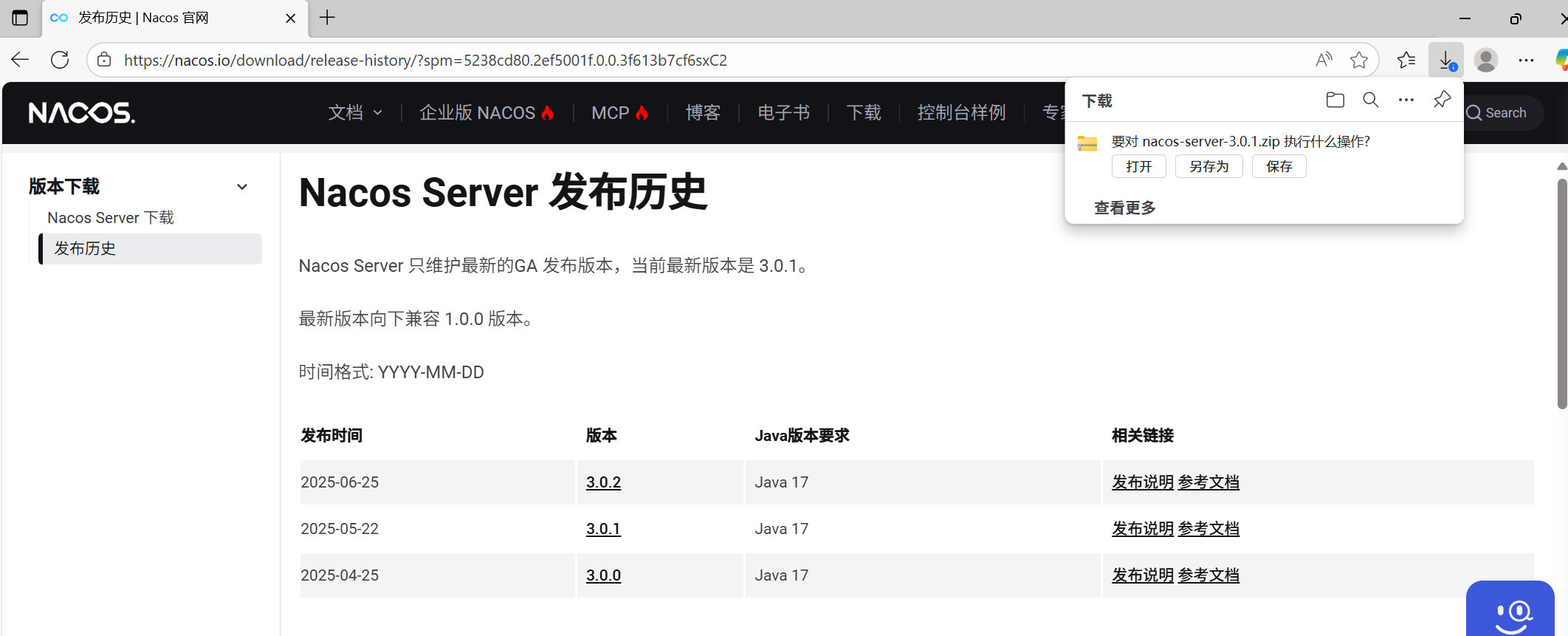Screen dimensions: 1568x636
Task: Open browser Settings and more menu
Action: [x=1526, y=60]
